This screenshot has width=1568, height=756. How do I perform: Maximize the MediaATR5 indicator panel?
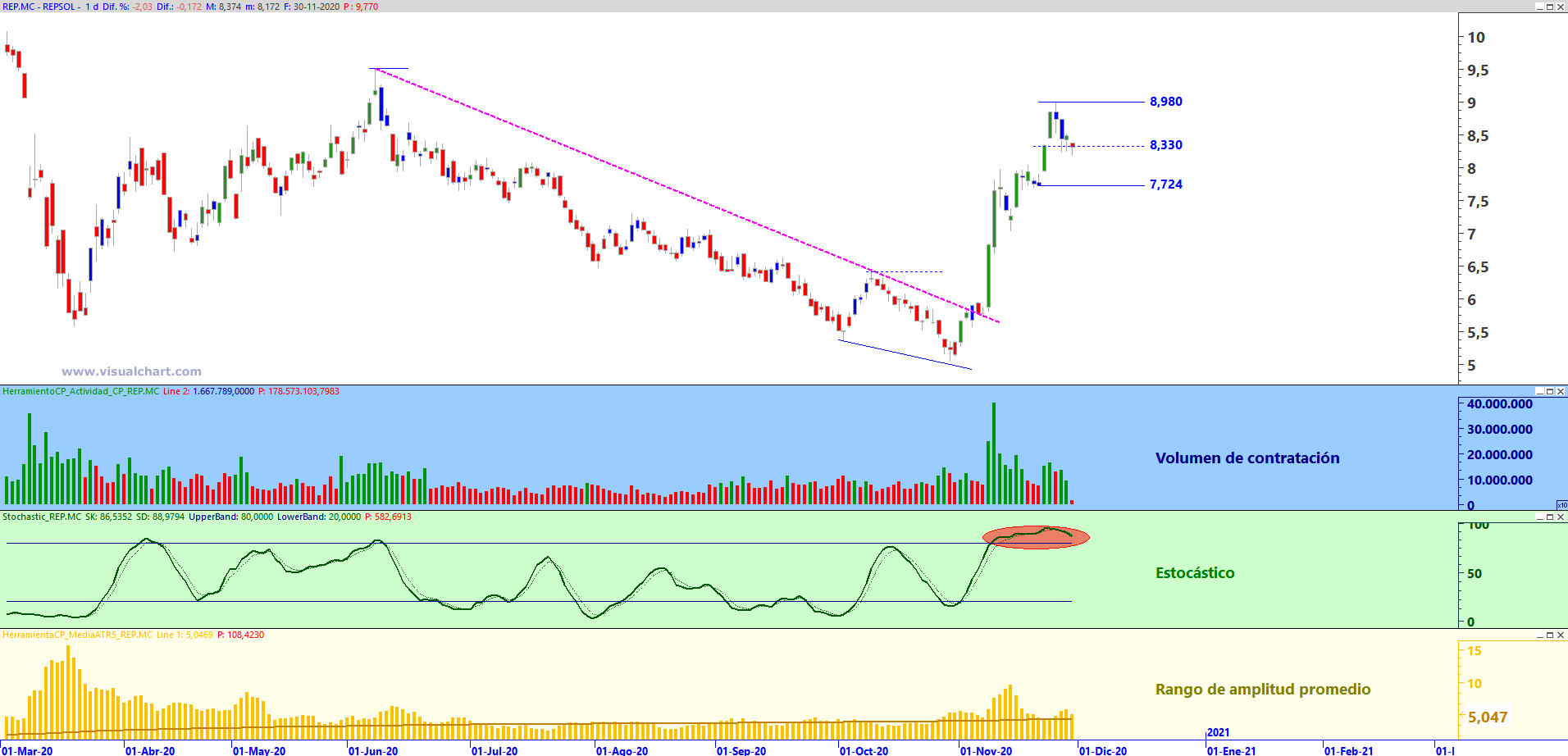[x=1550, y=635]
